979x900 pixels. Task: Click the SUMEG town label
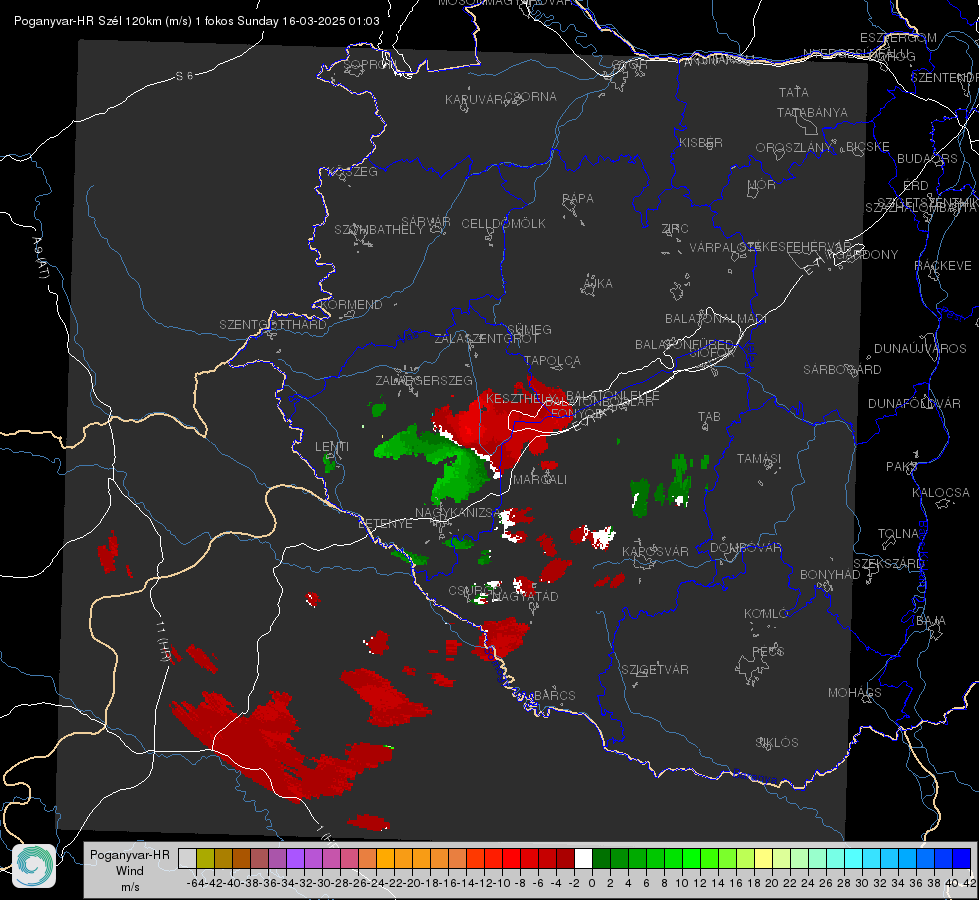click(x=529, y=330)
